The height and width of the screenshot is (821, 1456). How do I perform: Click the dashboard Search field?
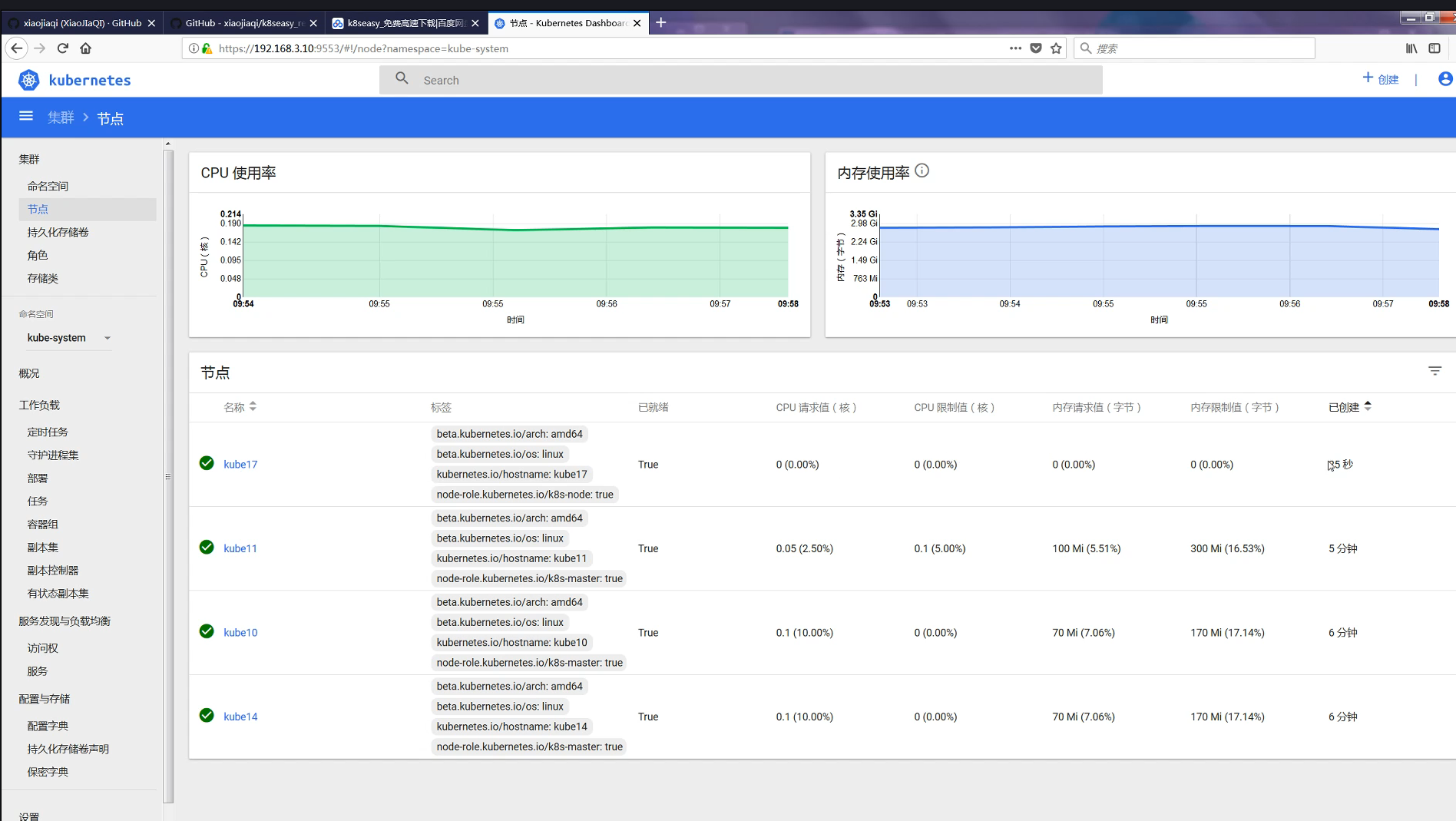[740, 80]
